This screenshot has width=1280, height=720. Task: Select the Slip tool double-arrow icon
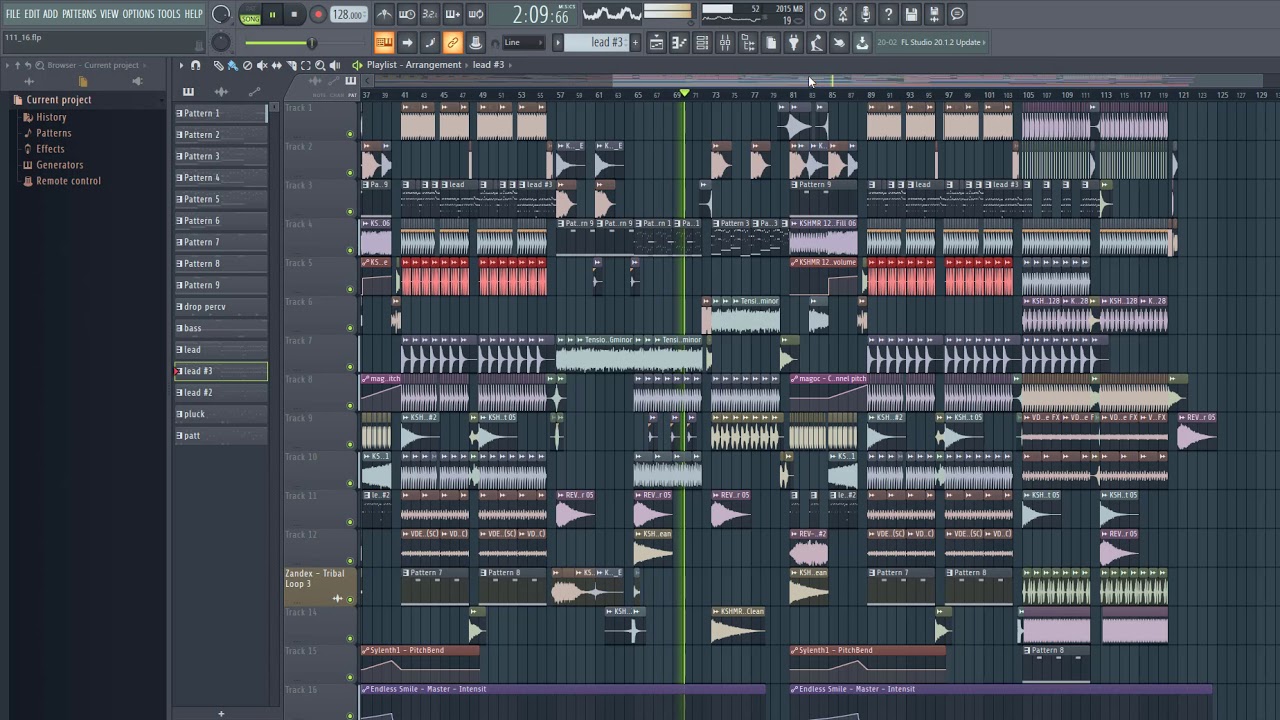pyautogui.click(x=277, y=65)
